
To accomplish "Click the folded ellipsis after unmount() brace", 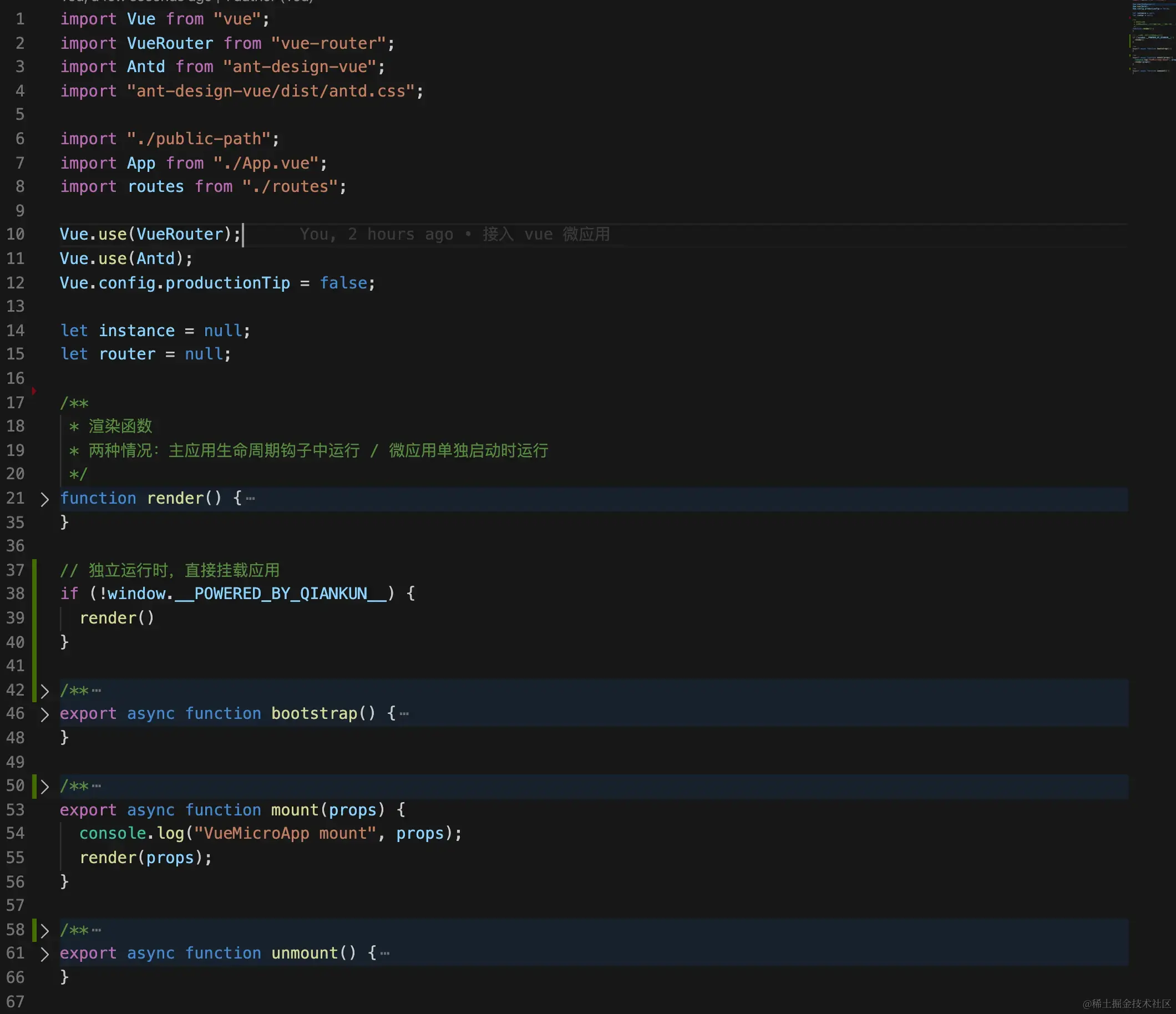I will (386, 954).
